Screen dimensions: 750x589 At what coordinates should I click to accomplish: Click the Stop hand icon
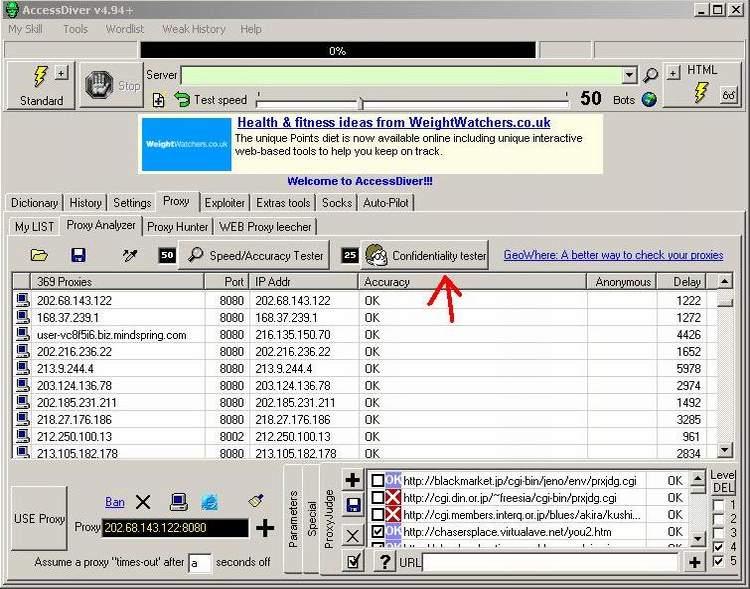(100, 85)
